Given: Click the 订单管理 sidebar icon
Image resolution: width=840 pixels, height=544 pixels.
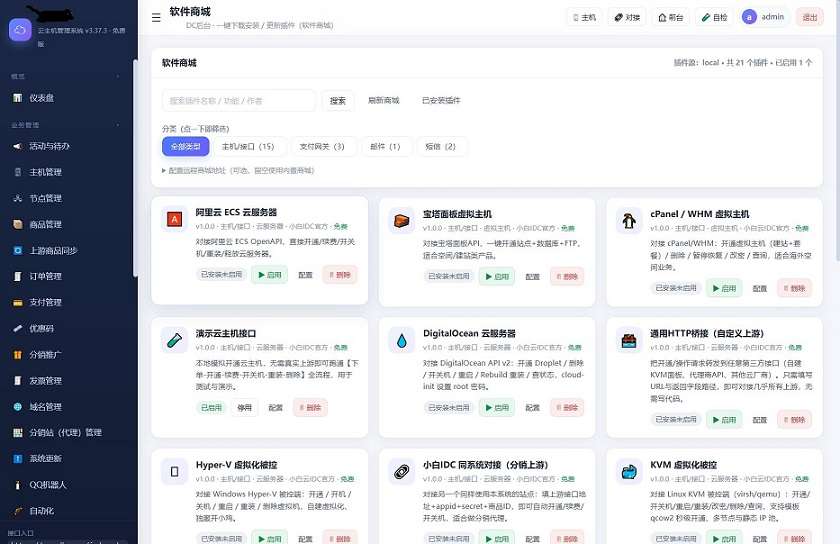Looking at the screenshot, I should 18,277.
